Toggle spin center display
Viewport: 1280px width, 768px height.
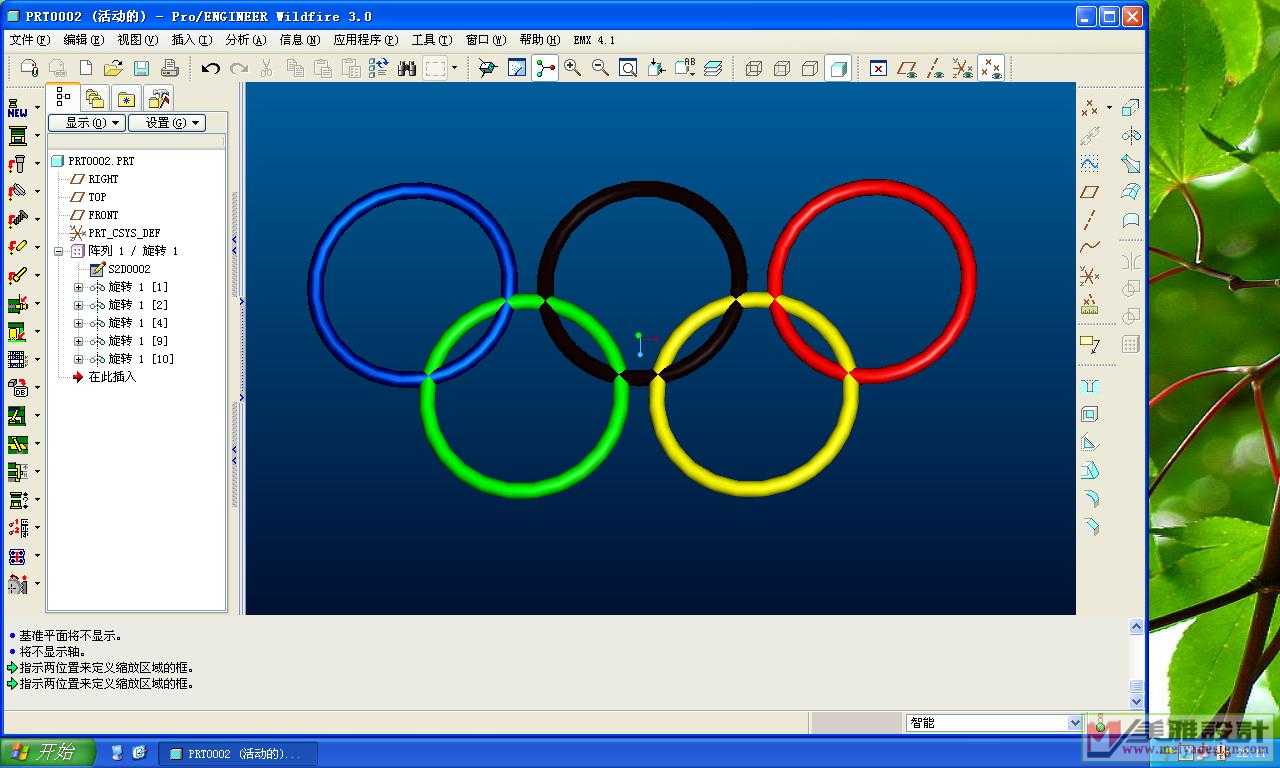(x=545, y=68)
